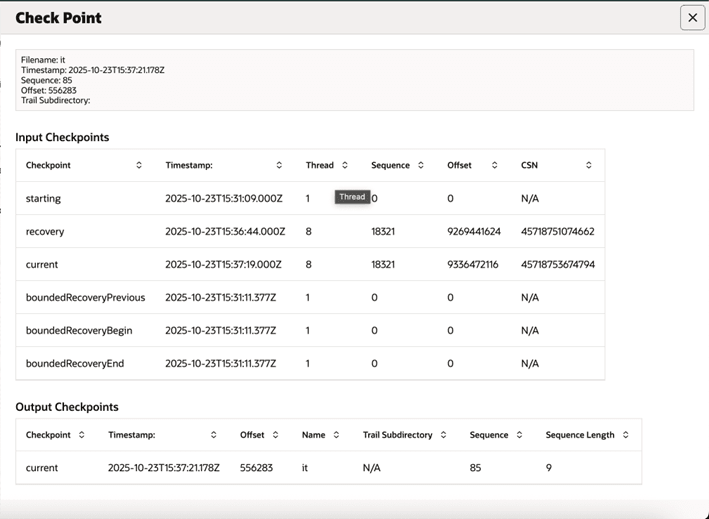
Task: Sort output table by Sequence Length
Action: click(x=625, y=435)
